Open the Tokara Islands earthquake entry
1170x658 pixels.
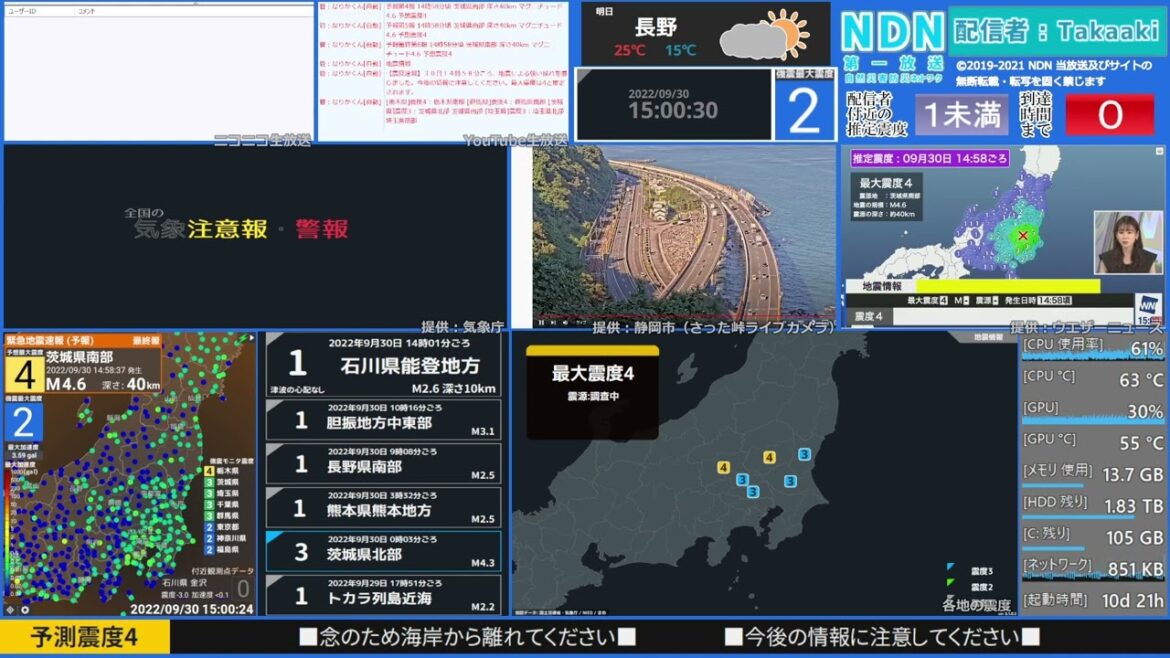tap(383, 596)
